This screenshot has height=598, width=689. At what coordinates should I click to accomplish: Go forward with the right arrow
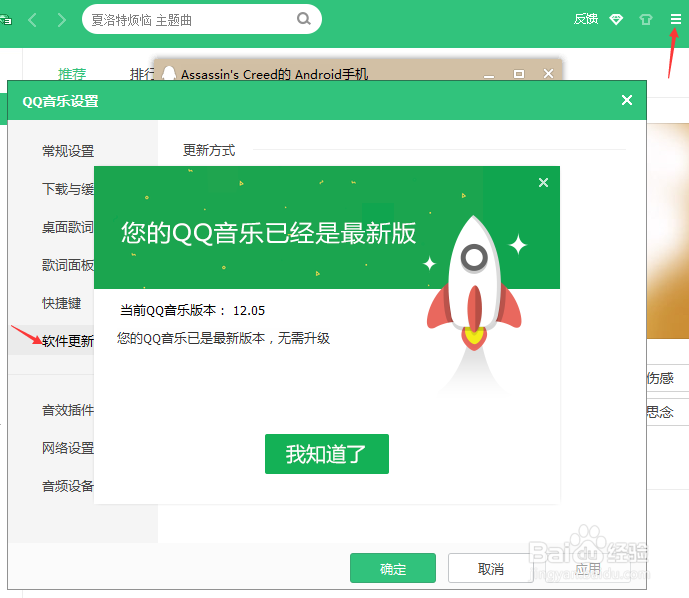tap(62, 20)
